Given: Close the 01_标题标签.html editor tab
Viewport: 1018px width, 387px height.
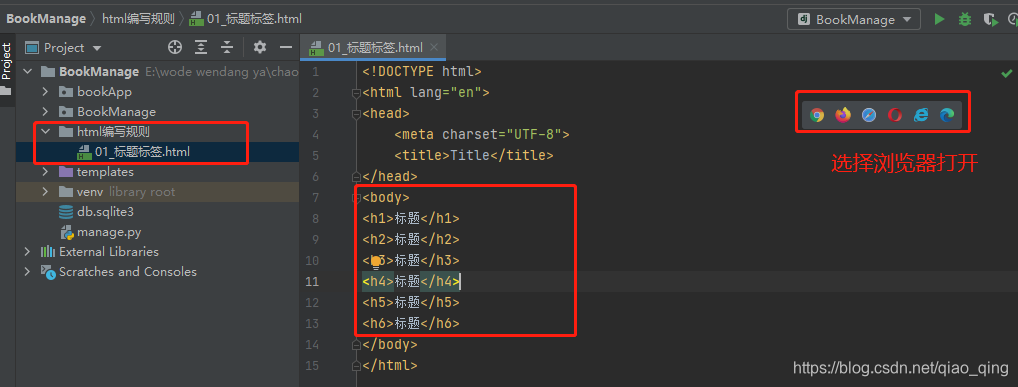Looking at the screenshot, I should [434, 47].
